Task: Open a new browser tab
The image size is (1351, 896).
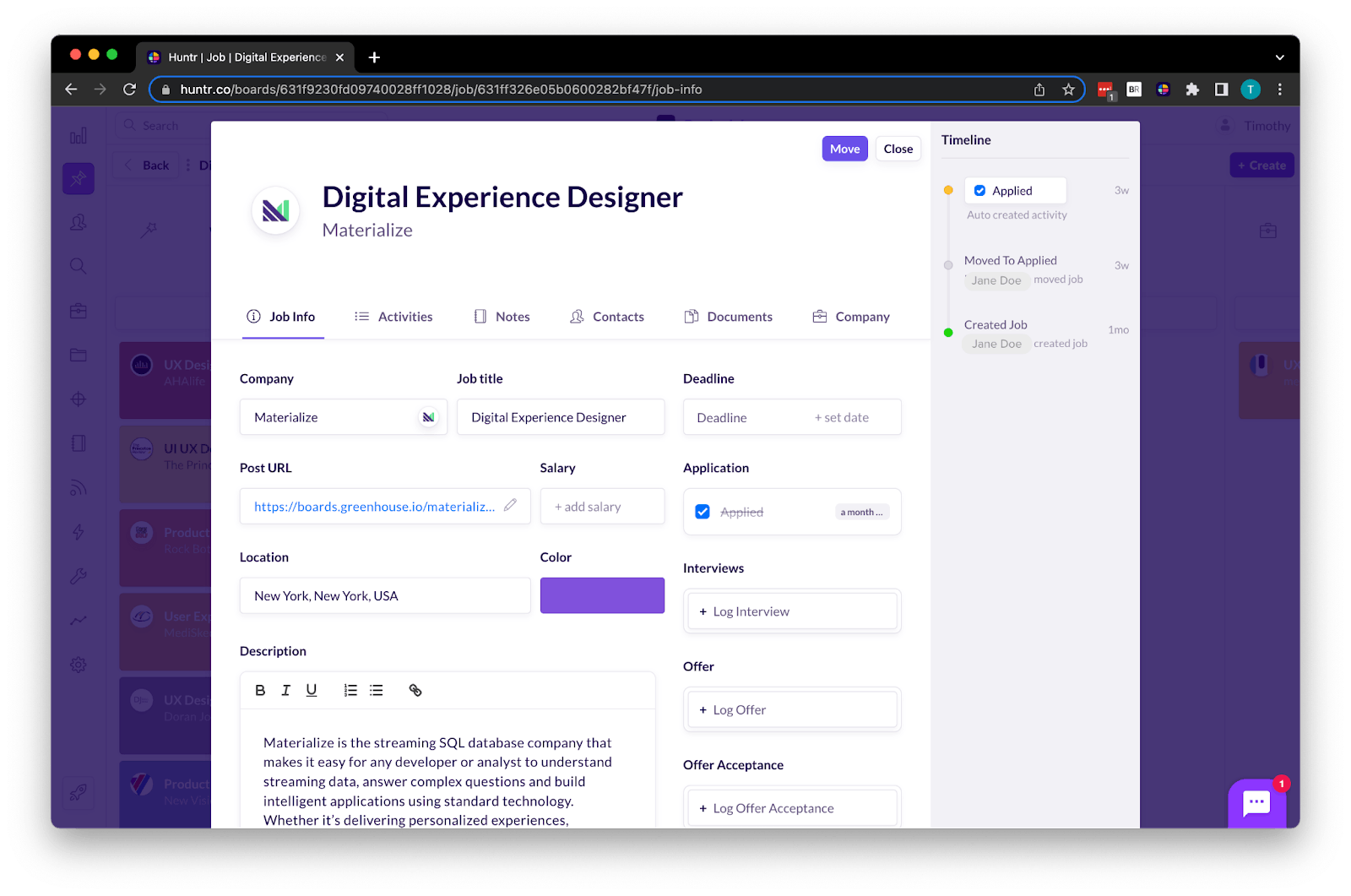Action: point(374,57)
